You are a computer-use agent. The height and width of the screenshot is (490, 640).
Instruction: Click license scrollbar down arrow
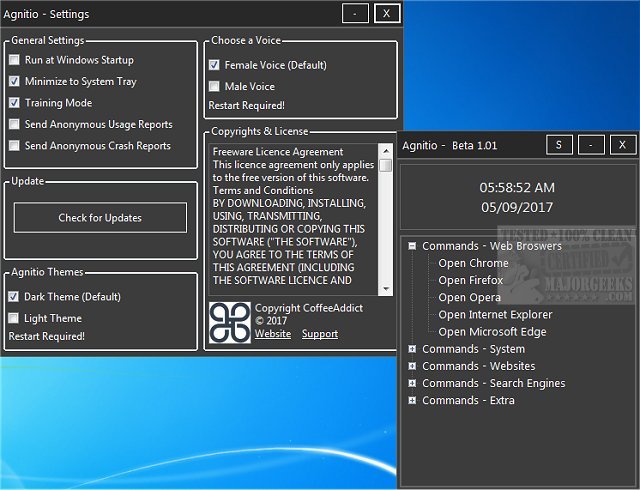(x=386, y=289)
